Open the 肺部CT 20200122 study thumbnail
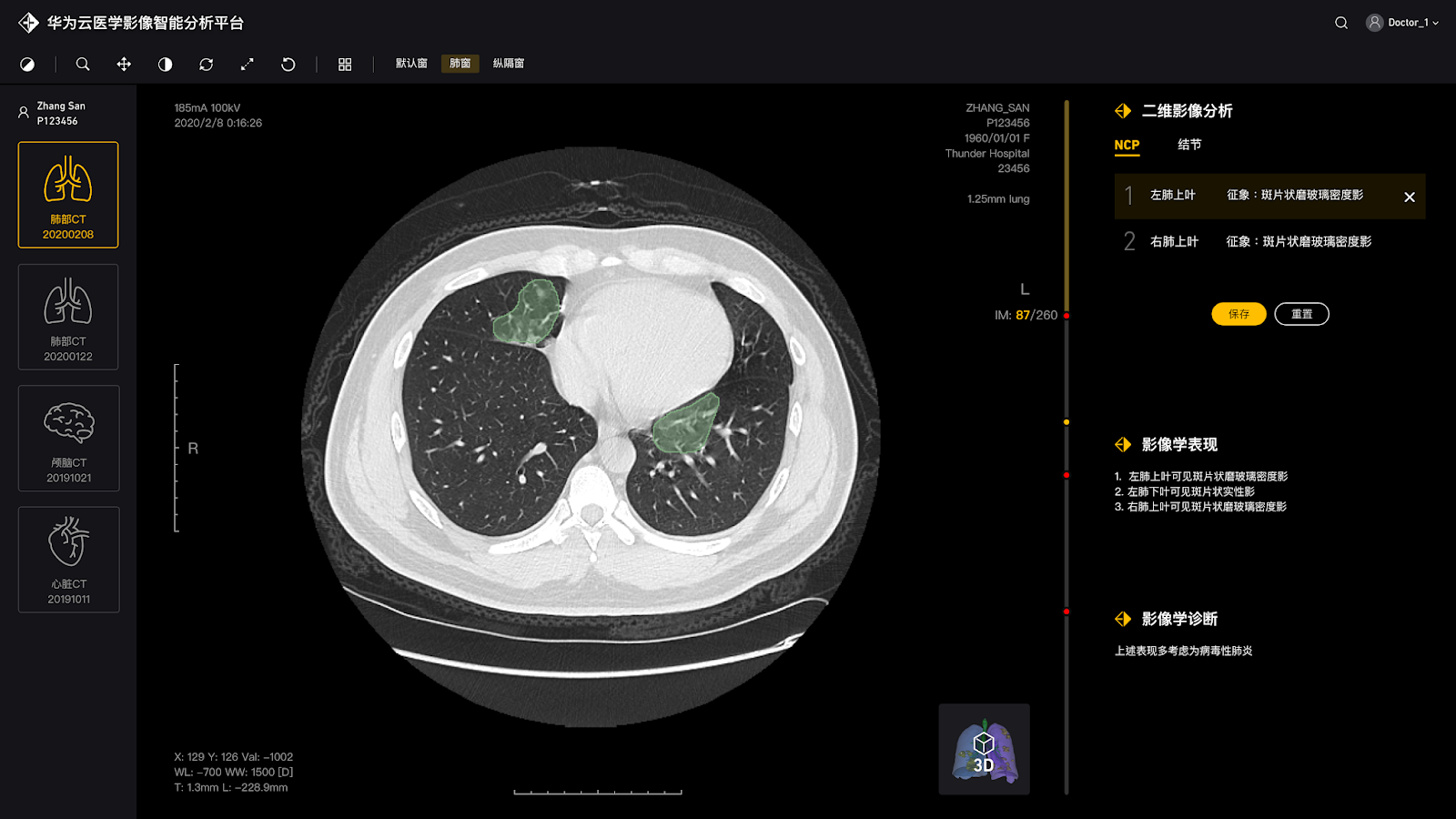The image size is (1456, 819). tap(67, 317)
